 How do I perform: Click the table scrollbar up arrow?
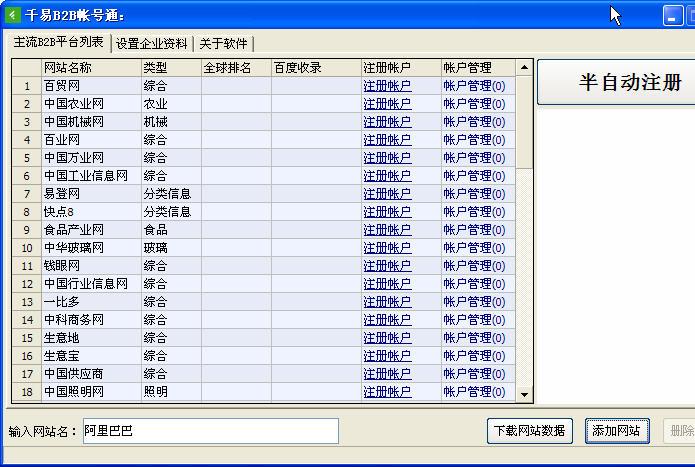click(524, 68)
